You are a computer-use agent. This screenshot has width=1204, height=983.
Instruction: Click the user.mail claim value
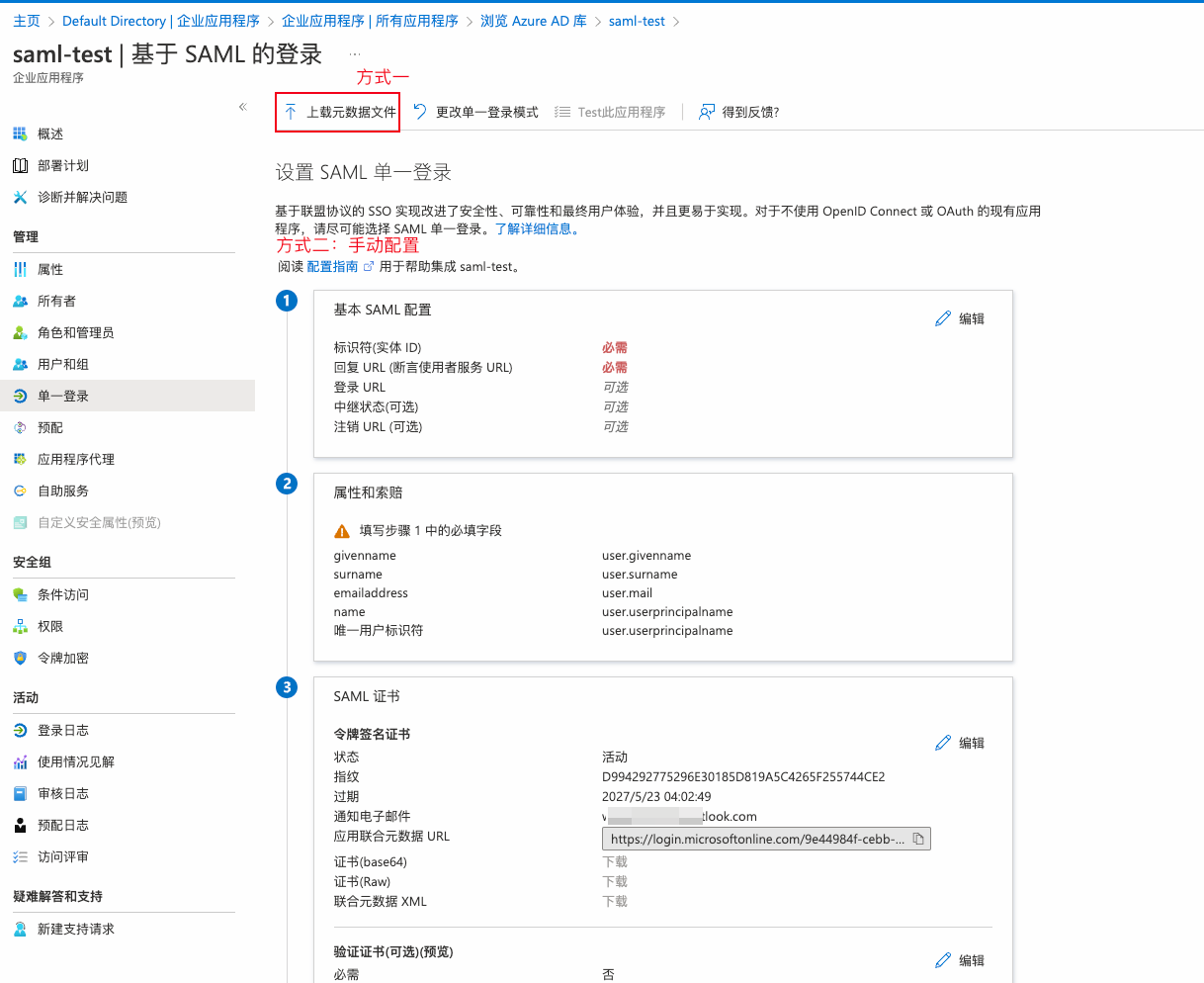[627, 593]
